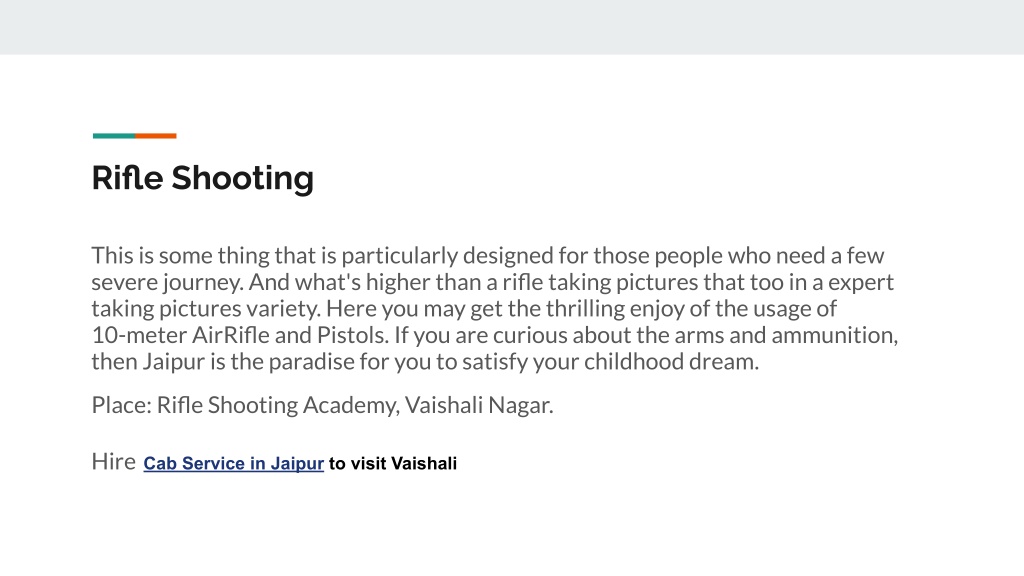Click the word Hire before the link

tap(114, 462)
